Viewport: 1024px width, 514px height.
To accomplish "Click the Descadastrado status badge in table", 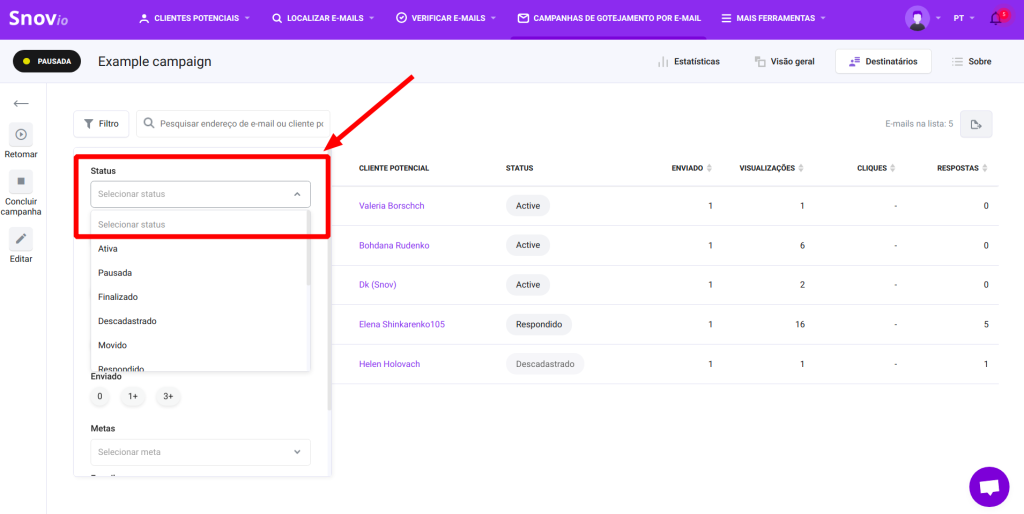I will [x=545, y=364].
